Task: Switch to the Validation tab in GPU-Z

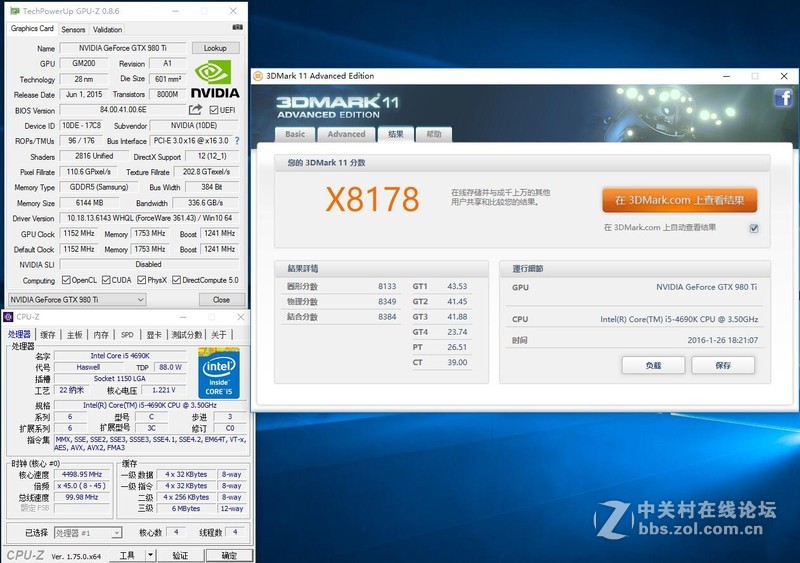Action: (x=107, y=30)
